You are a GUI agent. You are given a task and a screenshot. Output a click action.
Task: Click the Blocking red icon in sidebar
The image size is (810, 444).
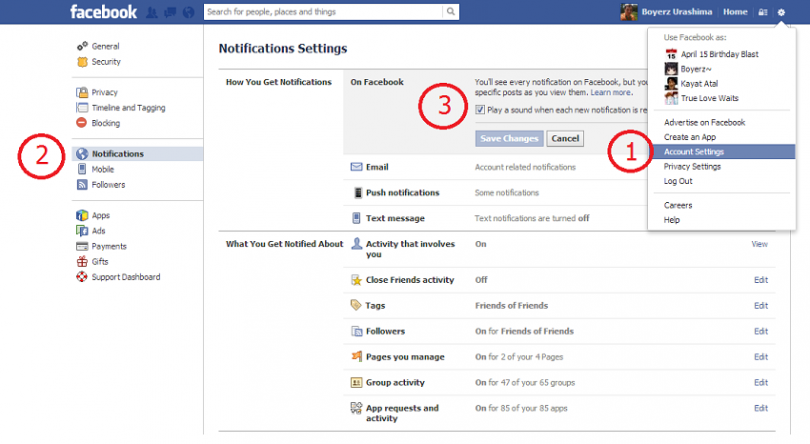(x=83, y=123)
